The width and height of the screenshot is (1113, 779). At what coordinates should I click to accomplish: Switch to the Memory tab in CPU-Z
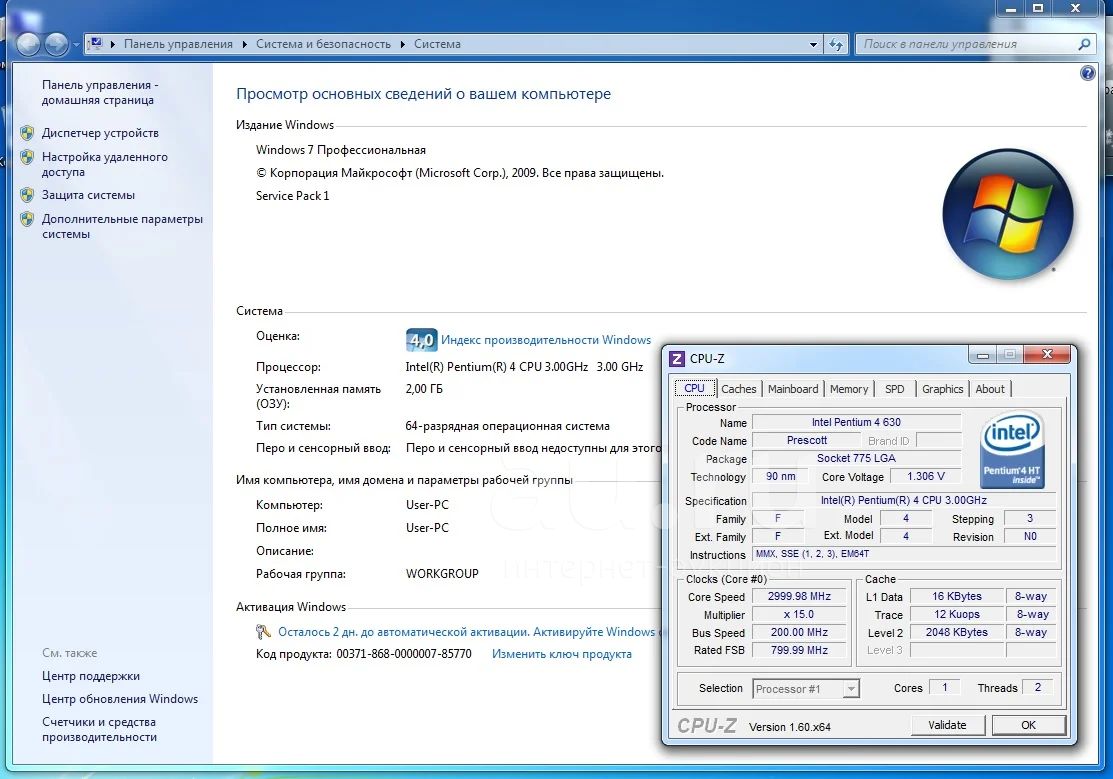849,389
